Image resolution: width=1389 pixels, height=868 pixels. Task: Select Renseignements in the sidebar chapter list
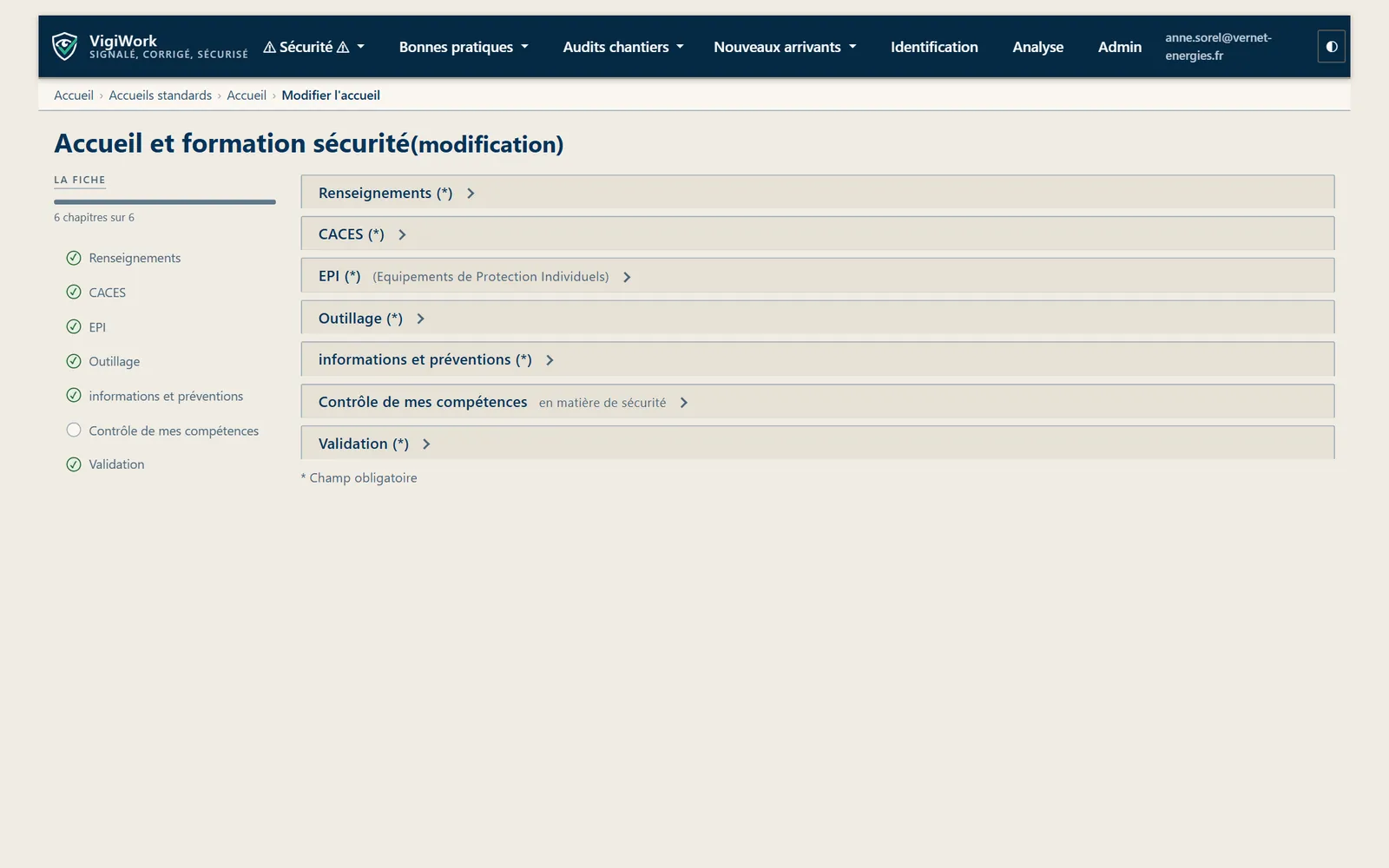click(135, 258)
